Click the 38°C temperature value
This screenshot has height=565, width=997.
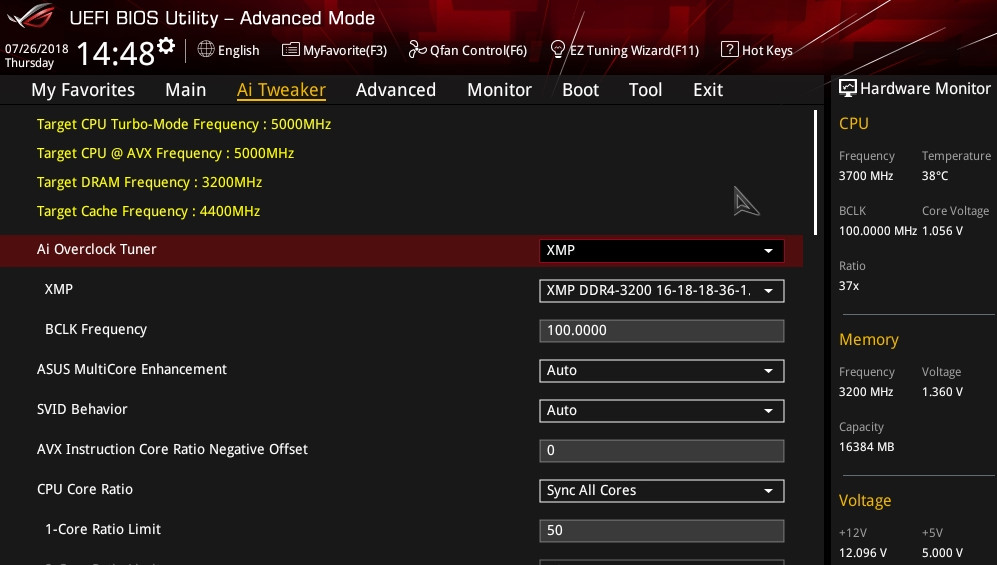pos(935,176)
